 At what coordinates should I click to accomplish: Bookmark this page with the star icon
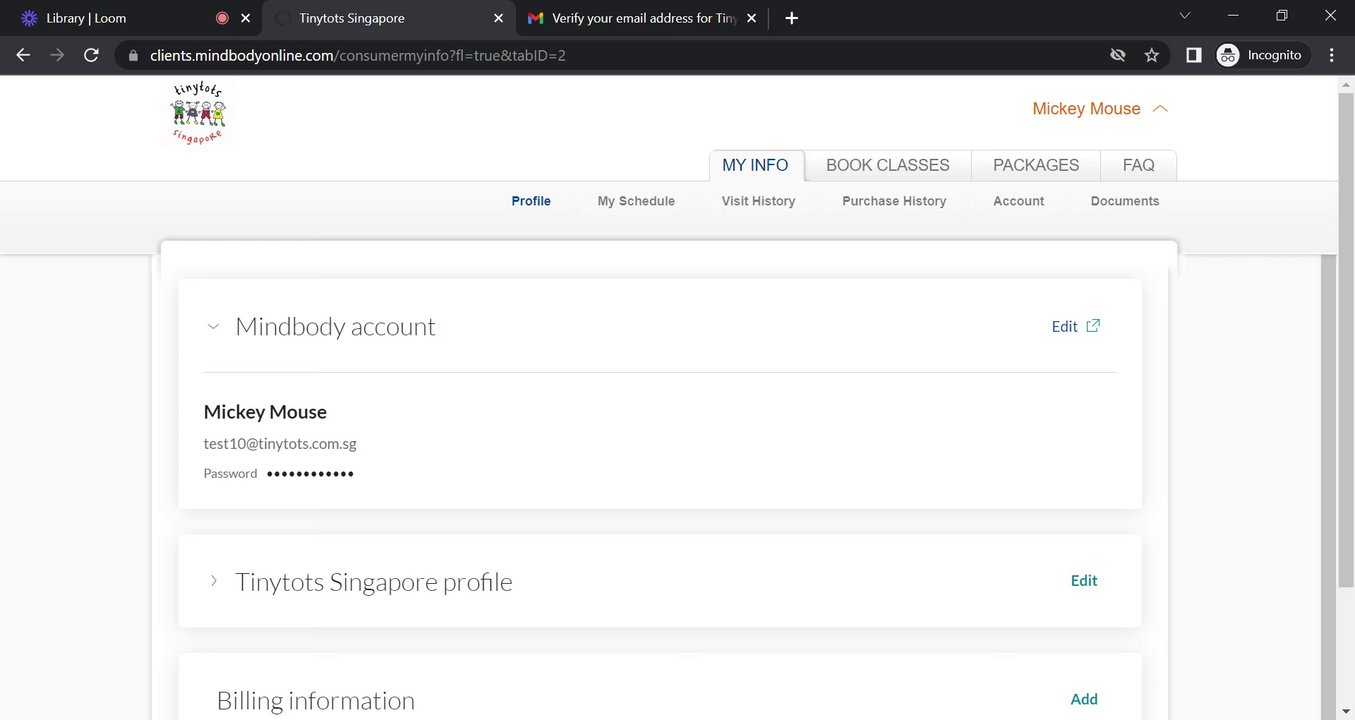click(x=1151, y=55)
